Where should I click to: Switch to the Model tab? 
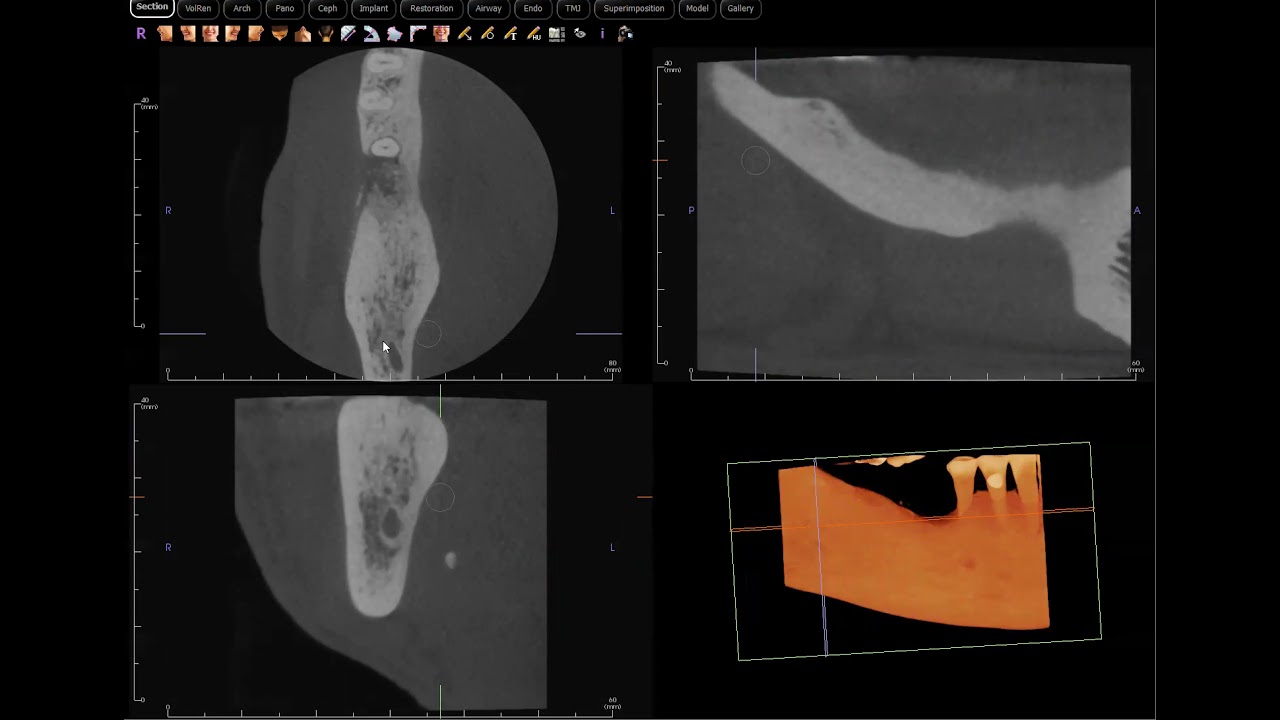point(697,8)
